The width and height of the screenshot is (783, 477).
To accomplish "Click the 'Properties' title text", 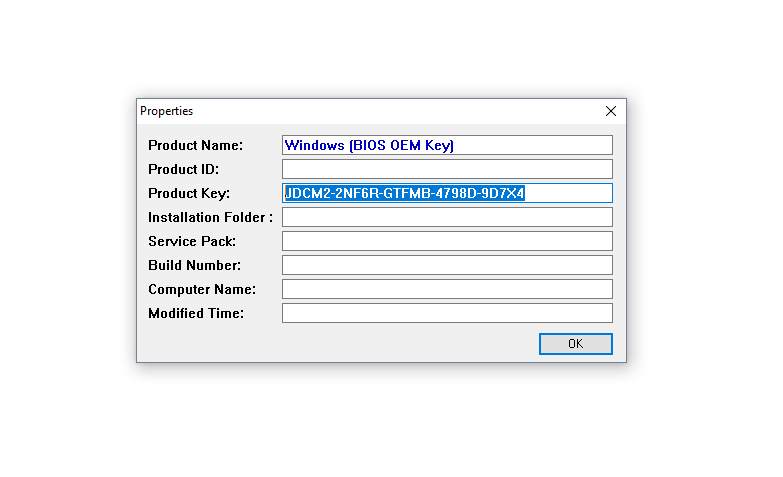I will (x=166, y=111).
